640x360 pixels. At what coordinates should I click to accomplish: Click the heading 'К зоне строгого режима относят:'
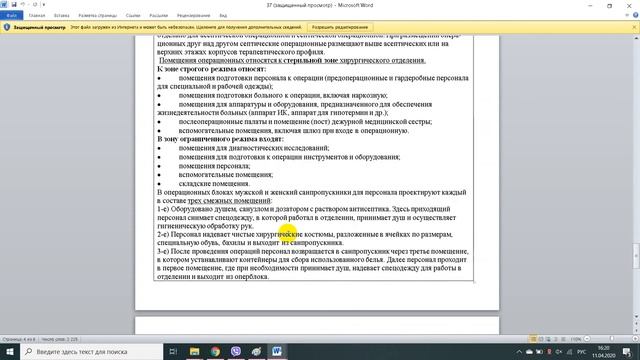(211, 69)
